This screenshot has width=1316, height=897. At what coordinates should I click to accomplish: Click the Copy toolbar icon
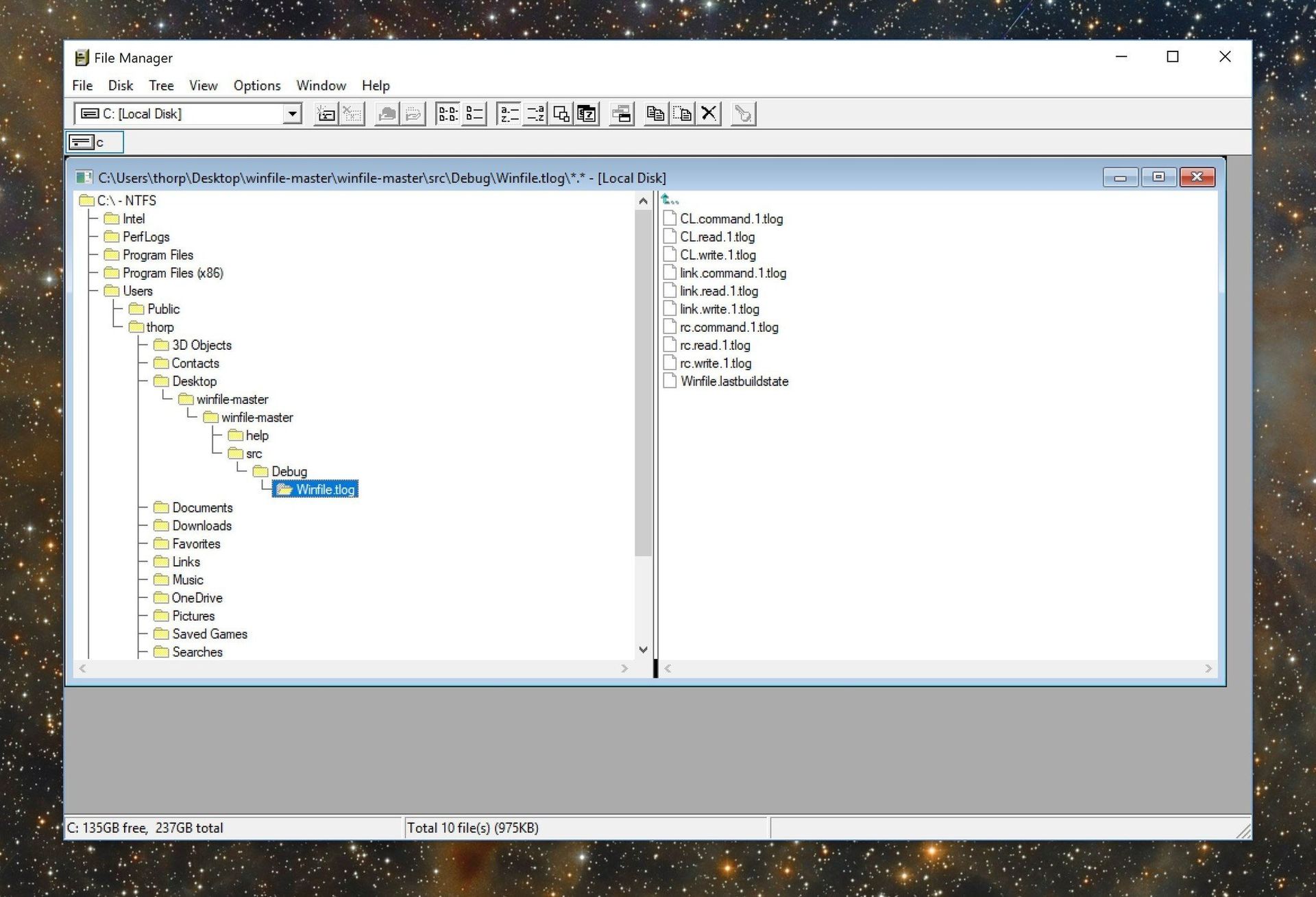tap(655, 113)
